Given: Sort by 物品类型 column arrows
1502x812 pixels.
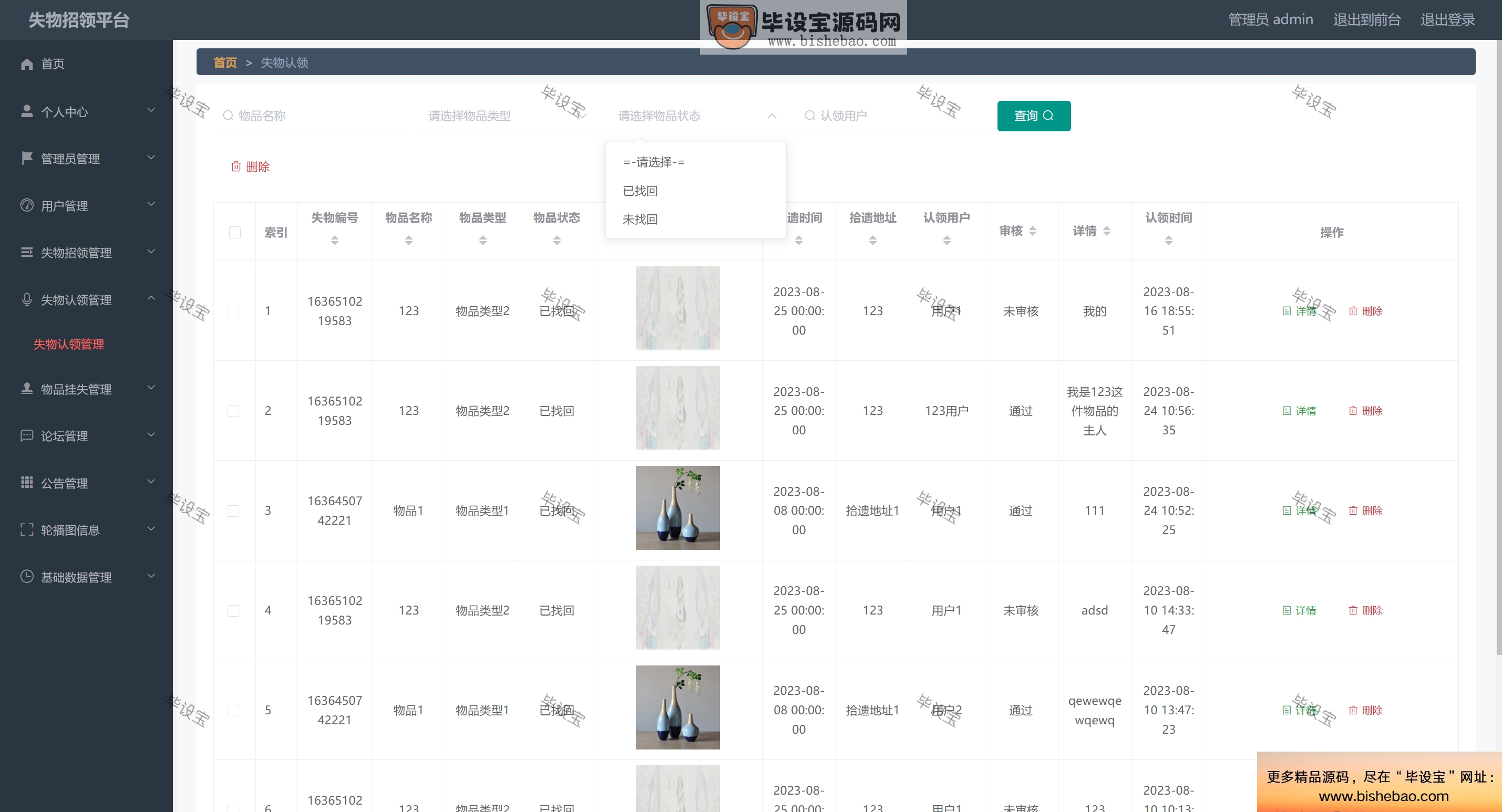Looking at the screenshot, I should [x=483, y=240].
